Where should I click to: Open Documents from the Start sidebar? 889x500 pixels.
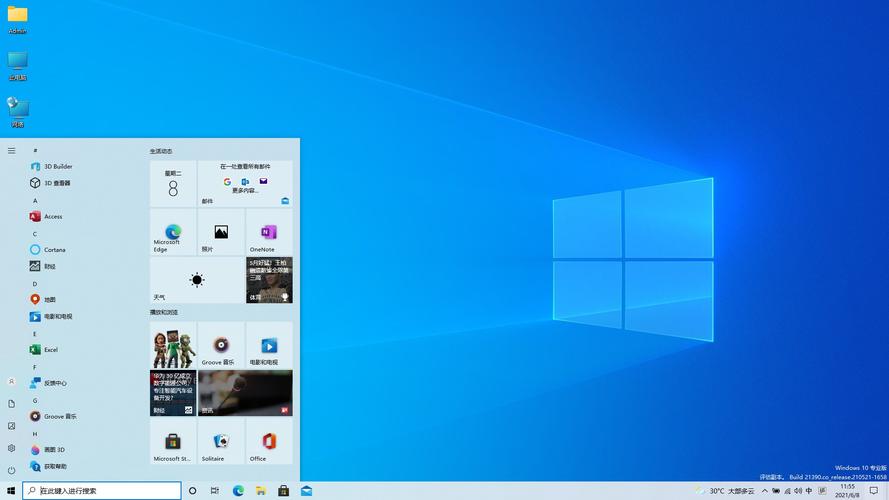11,404
